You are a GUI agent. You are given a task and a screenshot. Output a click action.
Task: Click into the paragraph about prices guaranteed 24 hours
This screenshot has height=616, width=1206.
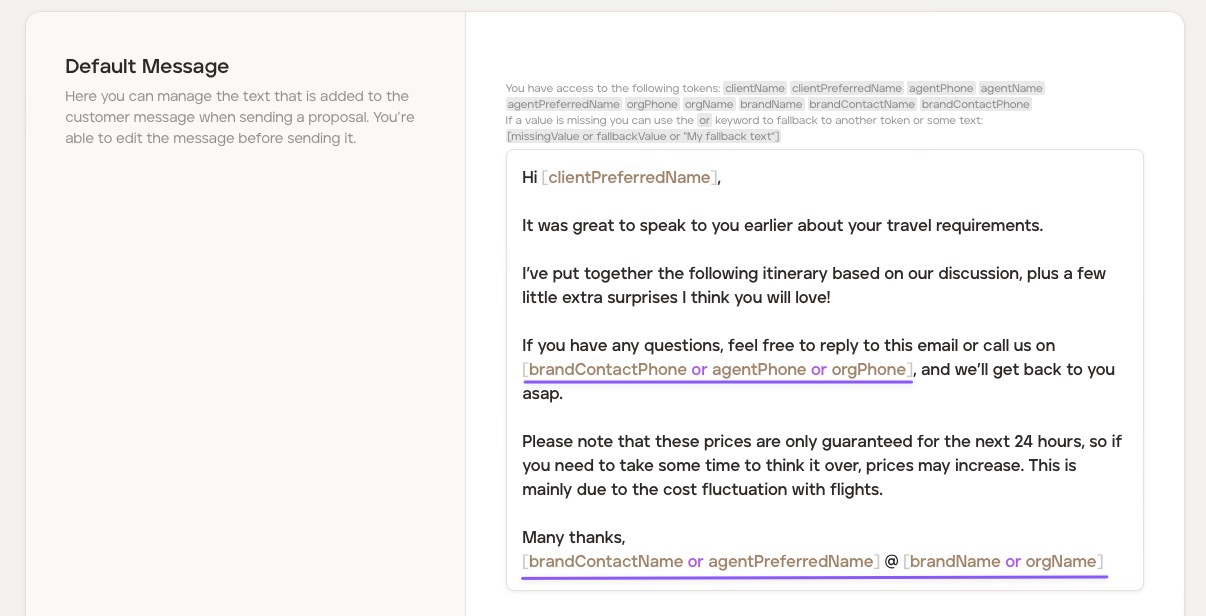coord(821,465)
